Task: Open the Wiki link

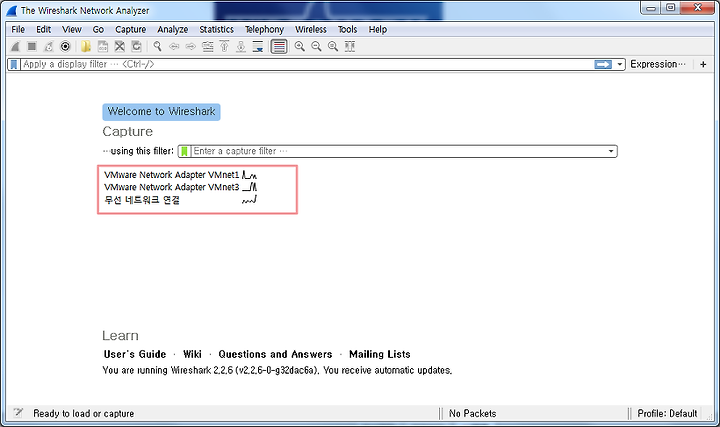Action: click(192, 354)
